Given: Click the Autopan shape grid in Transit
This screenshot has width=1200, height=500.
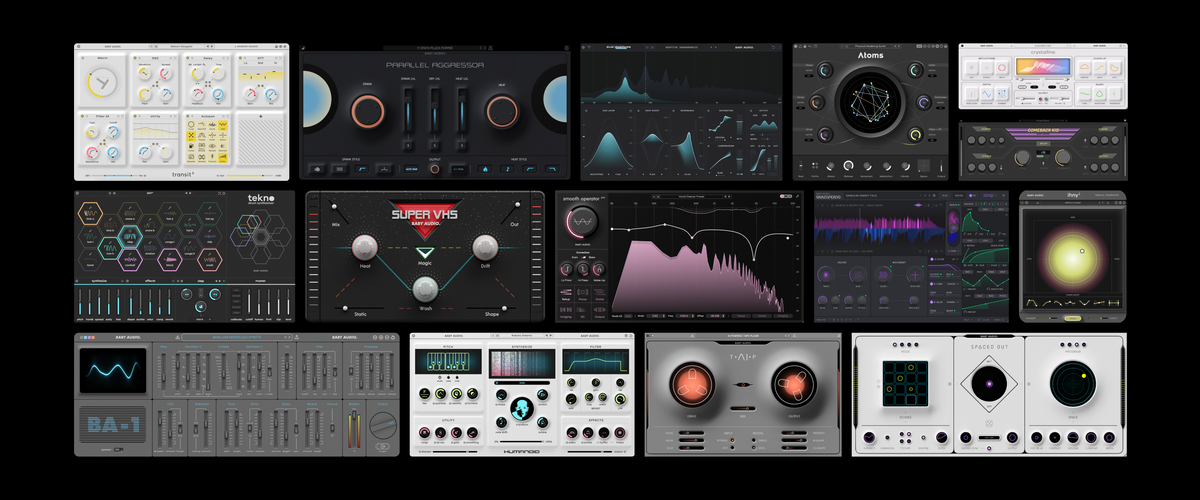Looking at the screenshot, I should coord(208,142).
